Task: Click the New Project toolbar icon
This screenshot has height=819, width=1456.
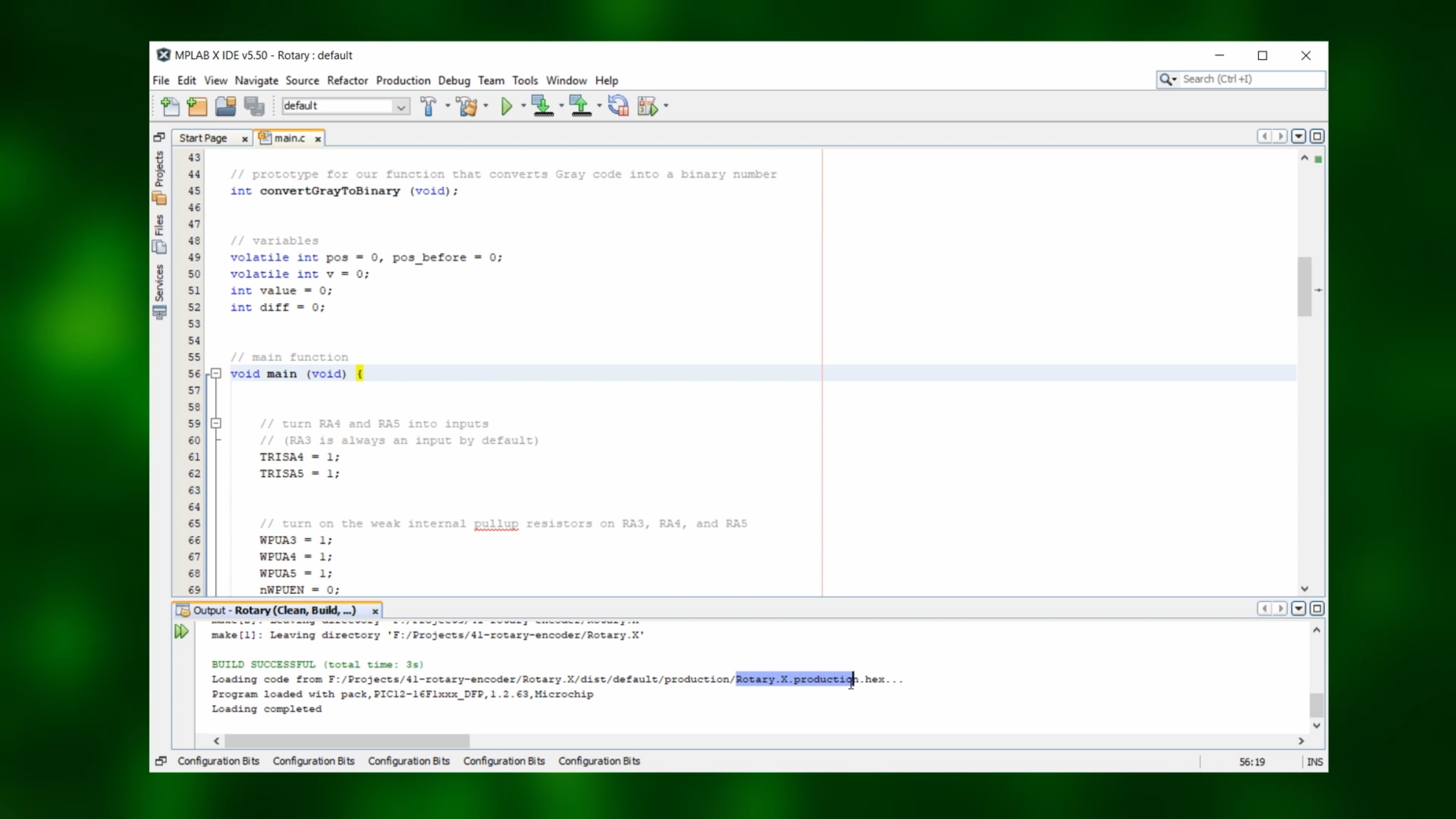Action: tap(197, 106)
